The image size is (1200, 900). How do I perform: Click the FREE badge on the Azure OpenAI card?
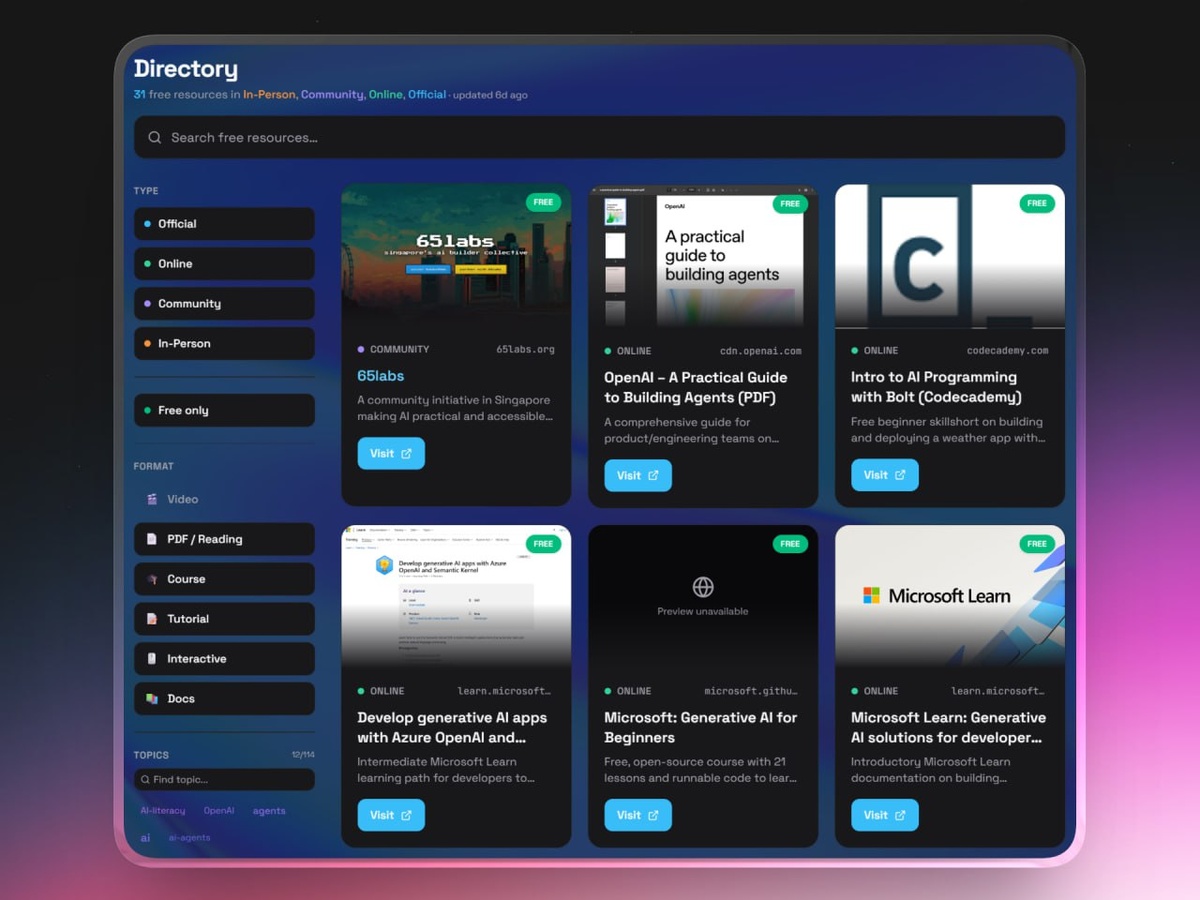(543, 544)
